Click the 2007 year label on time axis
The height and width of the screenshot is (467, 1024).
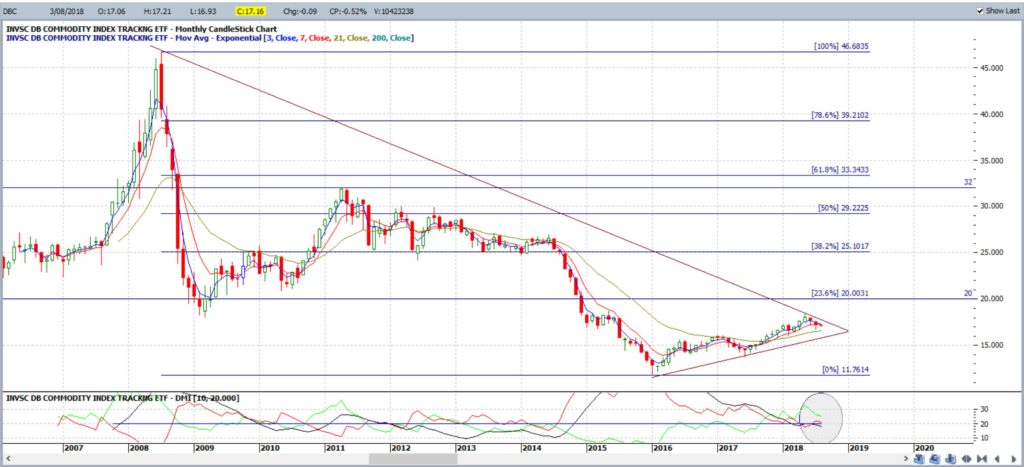73,449
